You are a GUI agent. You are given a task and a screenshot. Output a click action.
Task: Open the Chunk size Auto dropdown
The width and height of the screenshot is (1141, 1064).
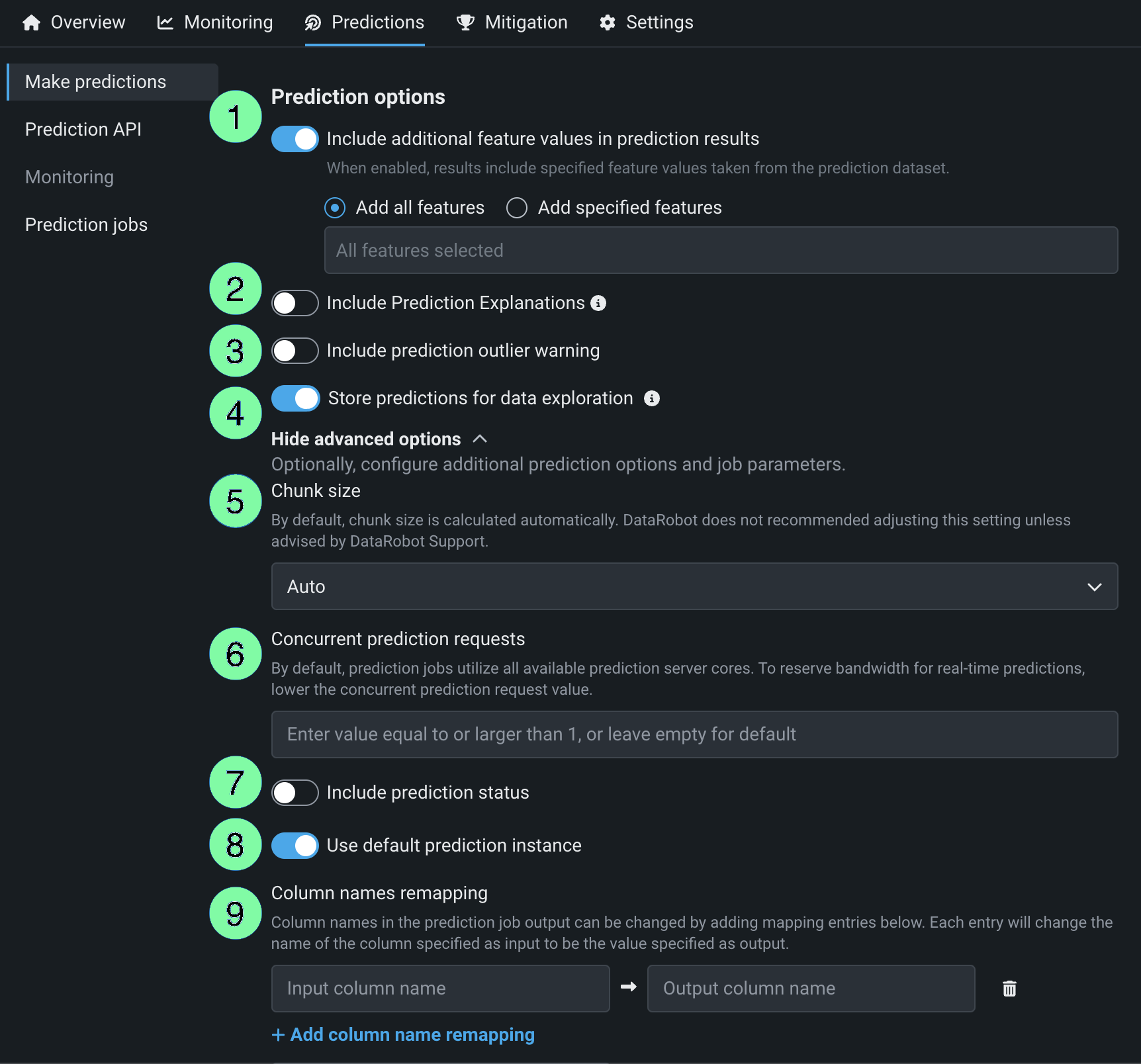(694, 586)
